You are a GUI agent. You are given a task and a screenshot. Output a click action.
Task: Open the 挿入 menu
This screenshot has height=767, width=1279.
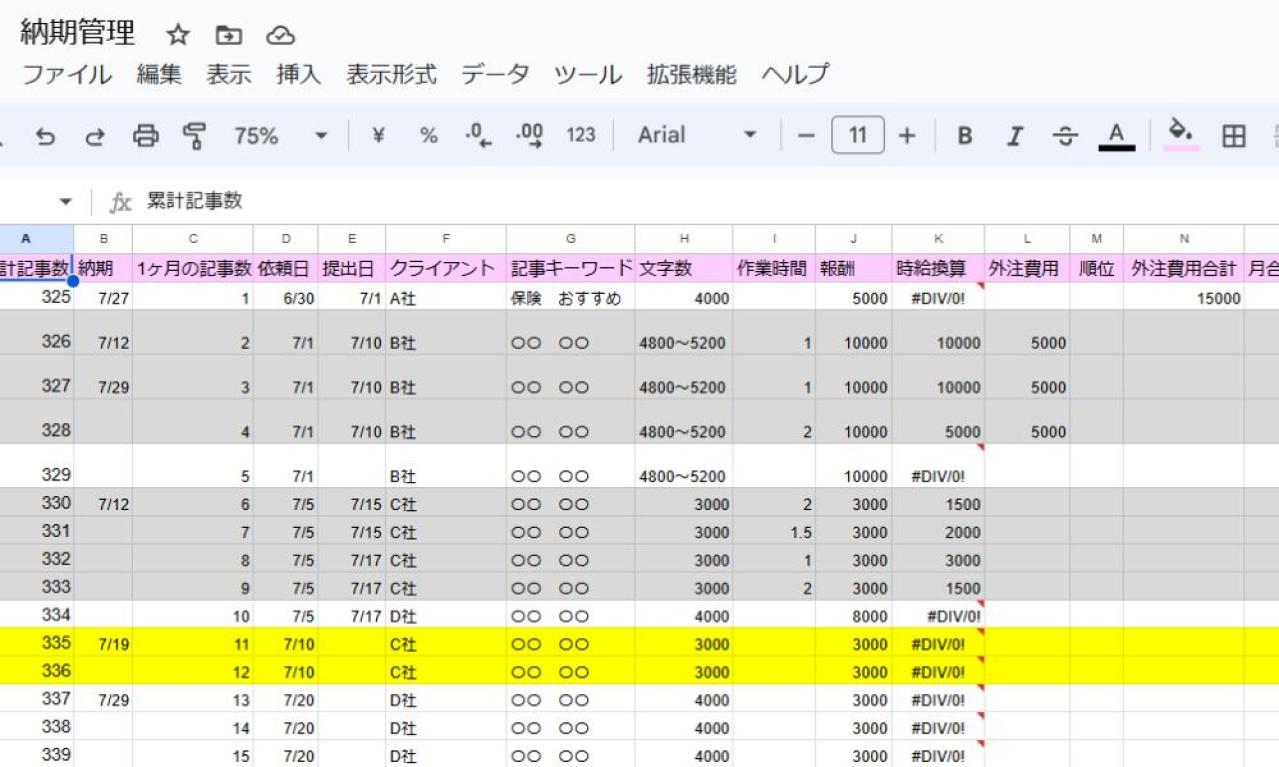(x=299, y=75)
